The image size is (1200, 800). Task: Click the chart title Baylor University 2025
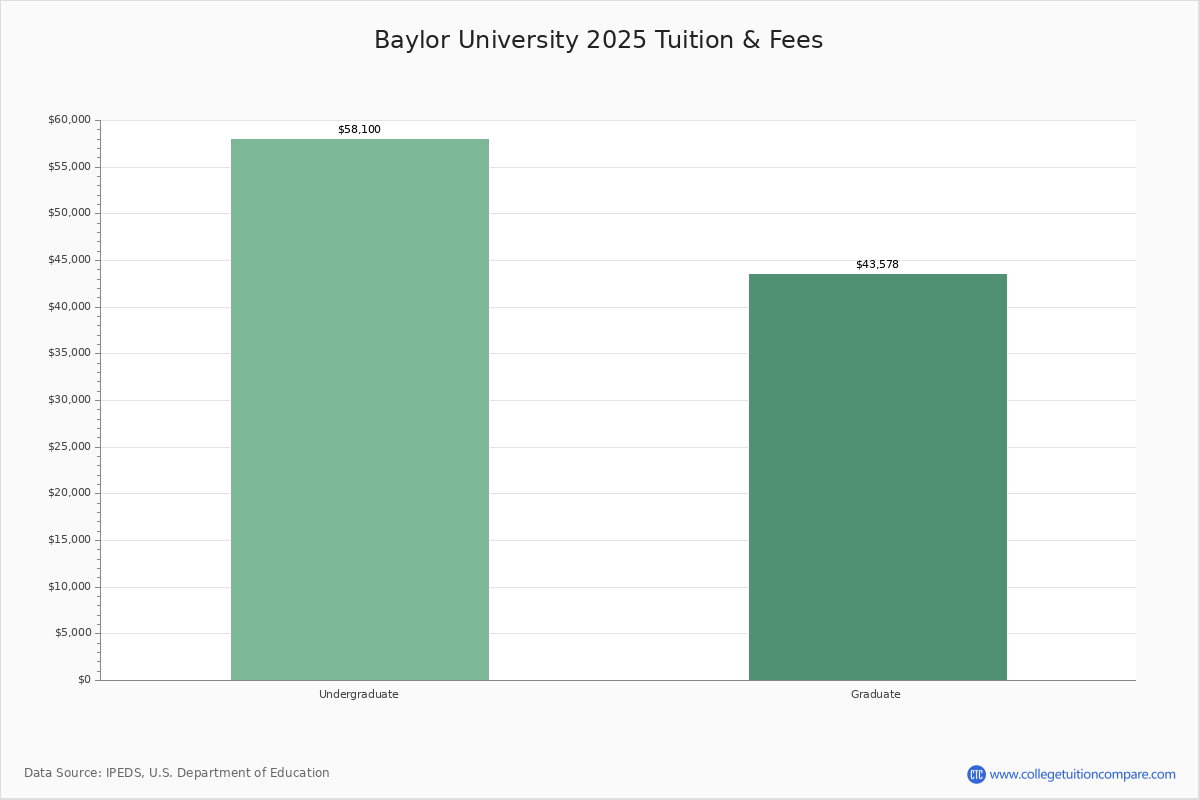coord(598,40)
